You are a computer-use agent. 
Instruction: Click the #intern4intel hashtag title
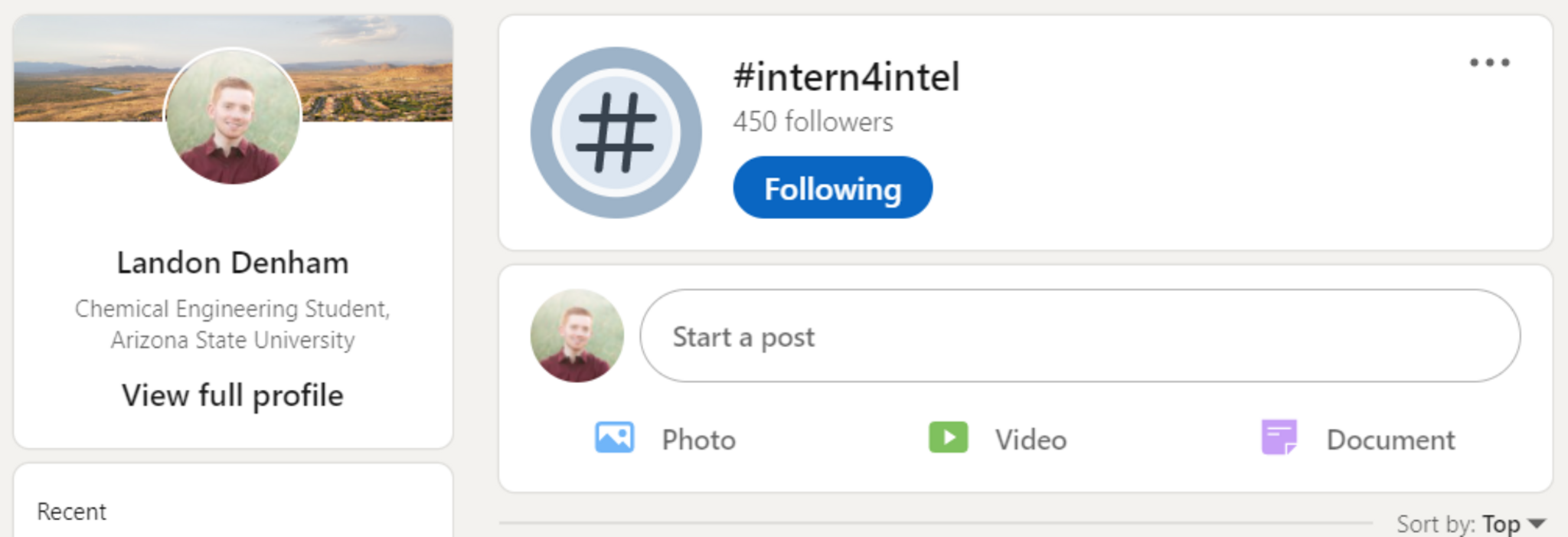pyautogui.click(x=846, y=77)
